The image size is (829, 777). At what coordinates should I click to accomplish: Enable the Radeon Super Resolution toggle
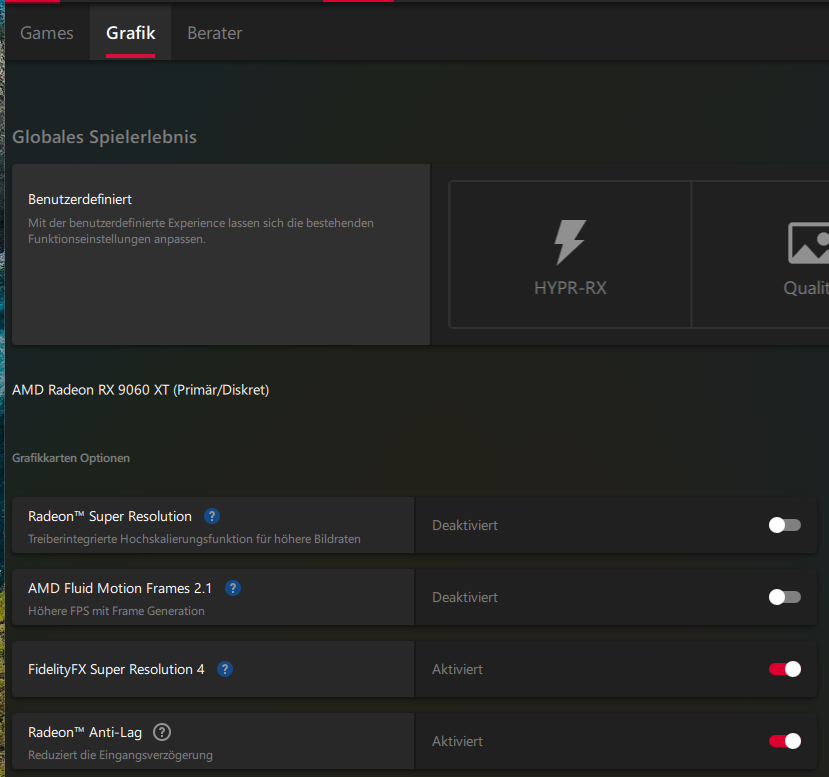click(785, 525)
